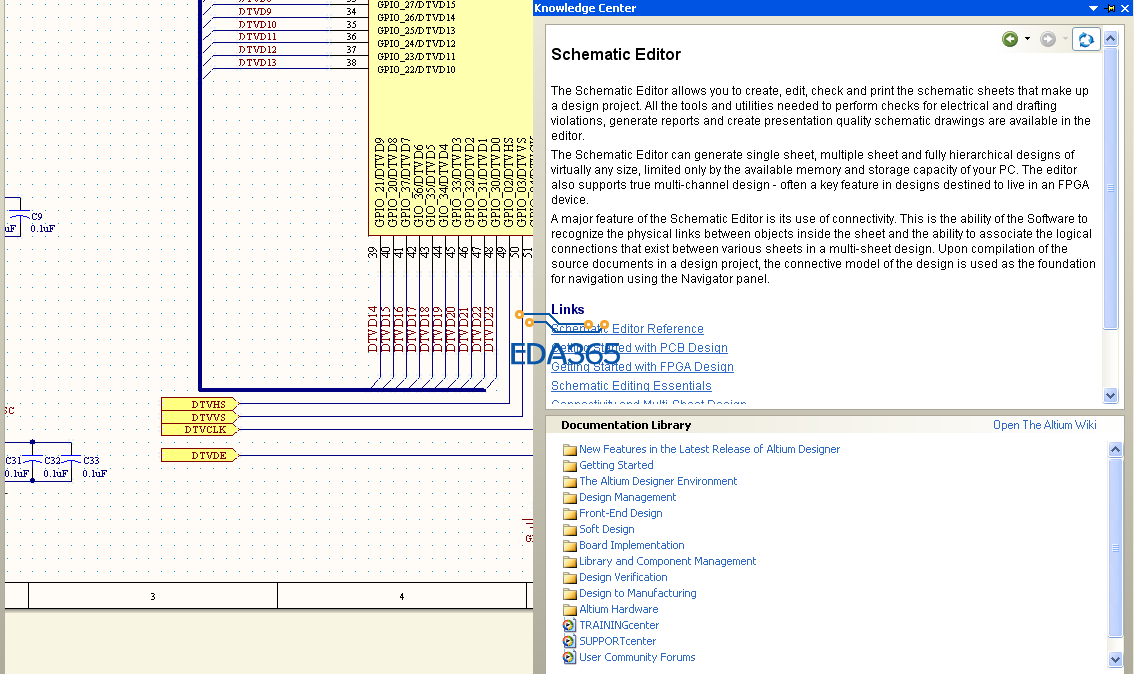This screenshot has width=1134, height=674.
Task: Select the Documentation Library header
Action: coord(626,425)
